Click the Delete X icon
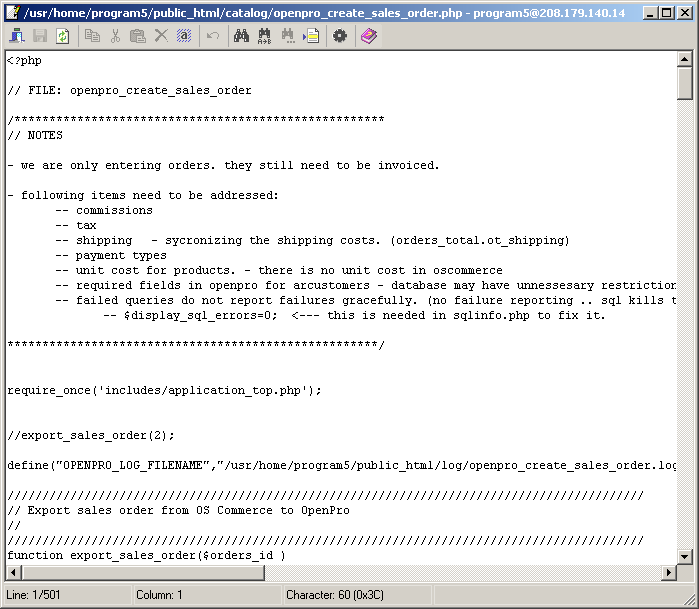This screenshot has height=609, width=699. [161, 36]
